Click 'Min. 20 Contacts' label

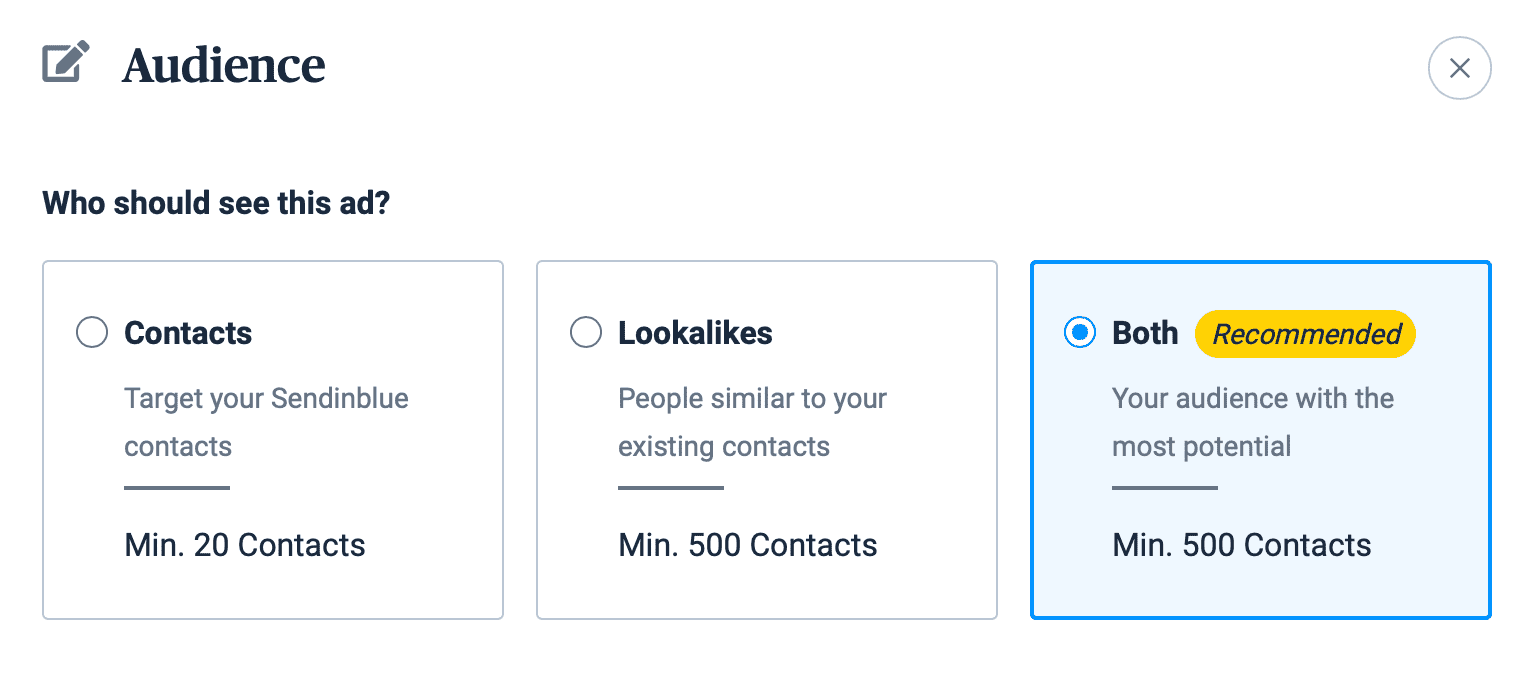244,545
